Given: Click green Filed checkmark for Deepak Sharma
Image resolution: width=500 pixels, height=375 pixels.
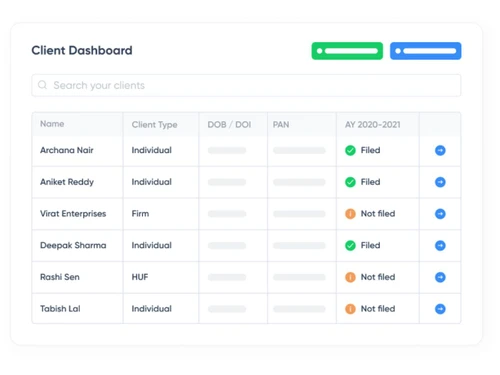Looking at the screenshot, I should click(350, 246).
